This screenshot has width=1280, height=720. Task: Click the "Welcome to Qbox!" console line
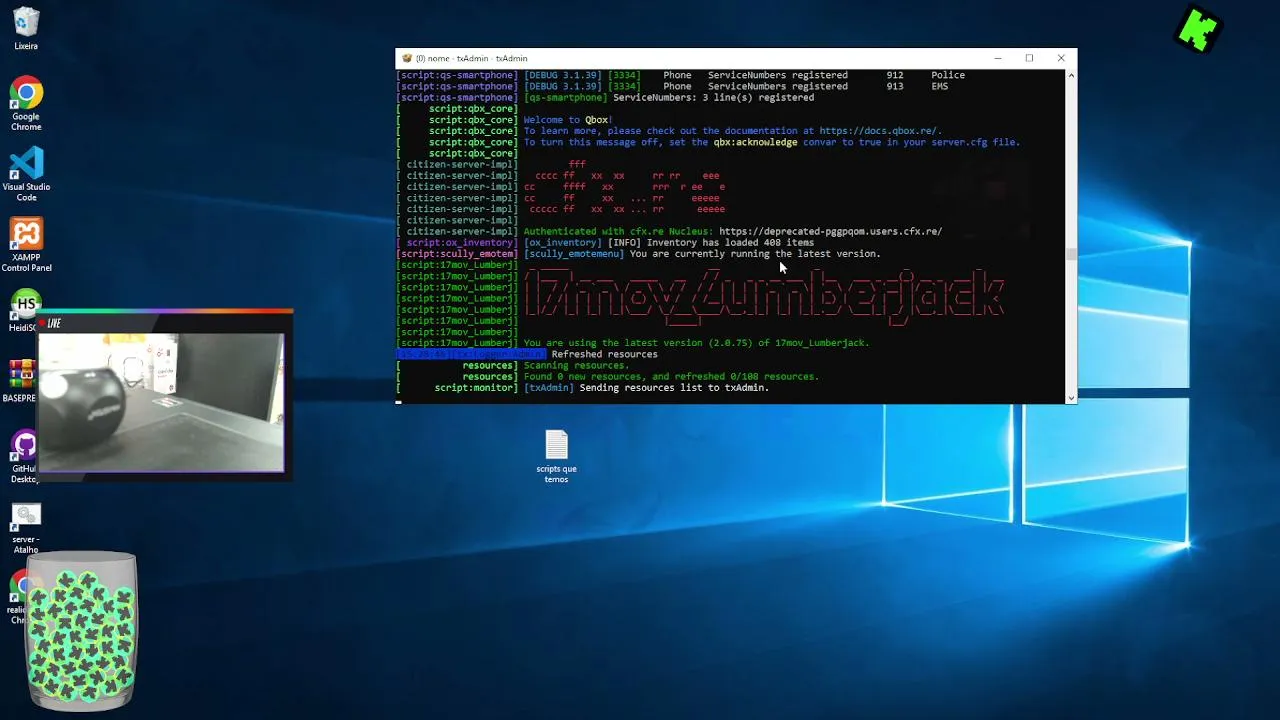click(568, 120)
